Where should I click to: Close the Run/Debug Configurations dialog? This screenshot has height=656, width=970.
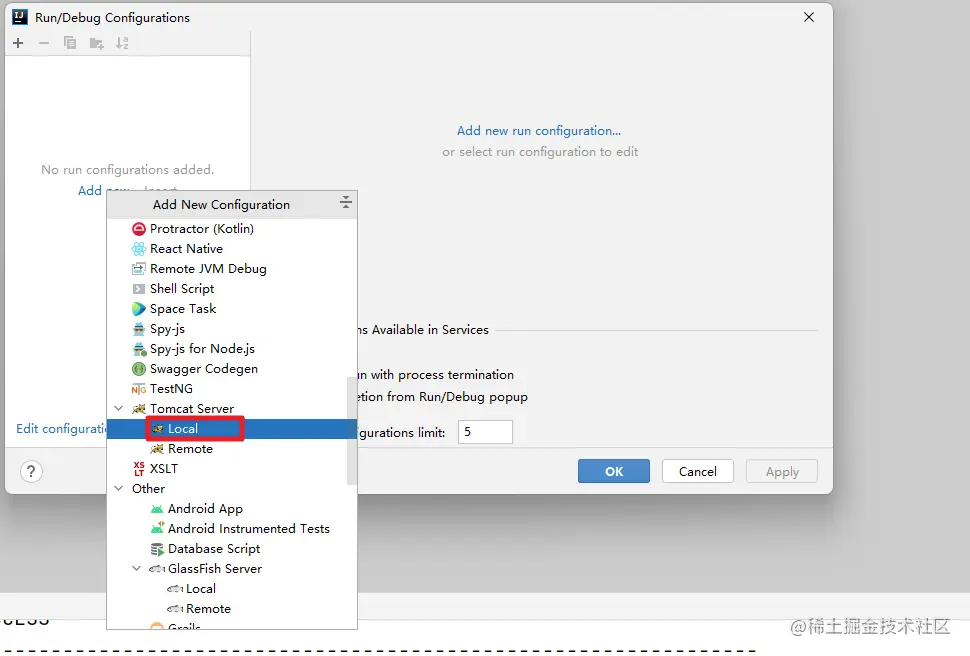click(809, 17)
